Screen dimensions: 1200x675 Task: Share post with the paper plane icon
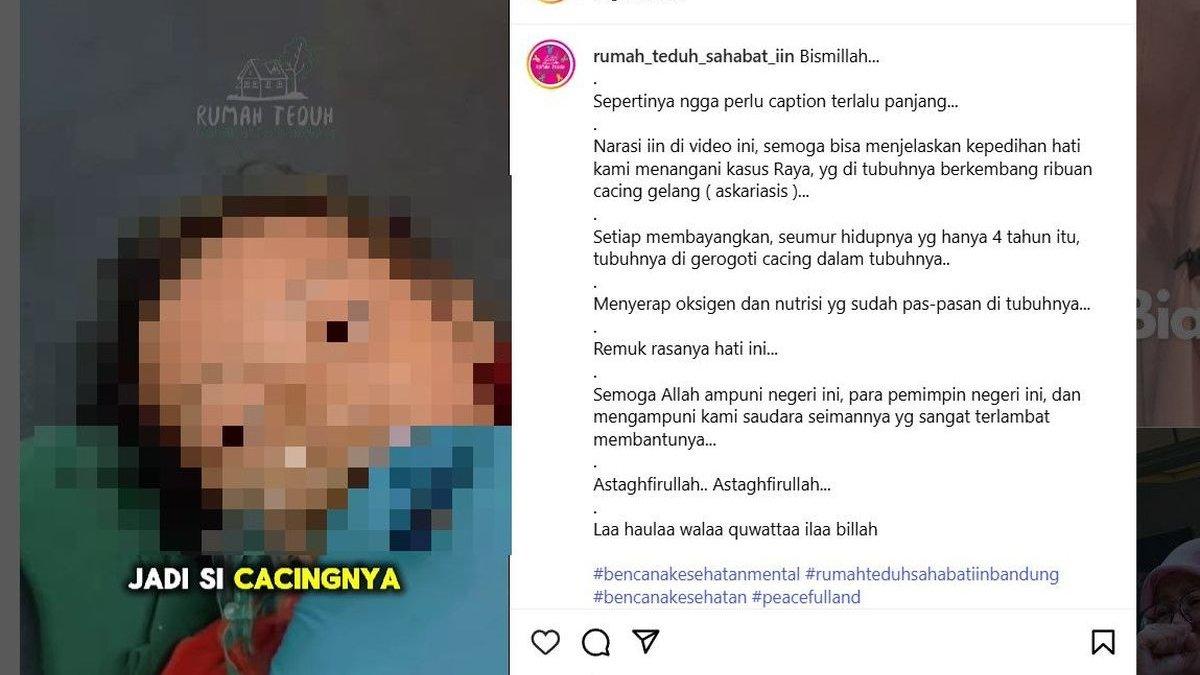[647, 641]
